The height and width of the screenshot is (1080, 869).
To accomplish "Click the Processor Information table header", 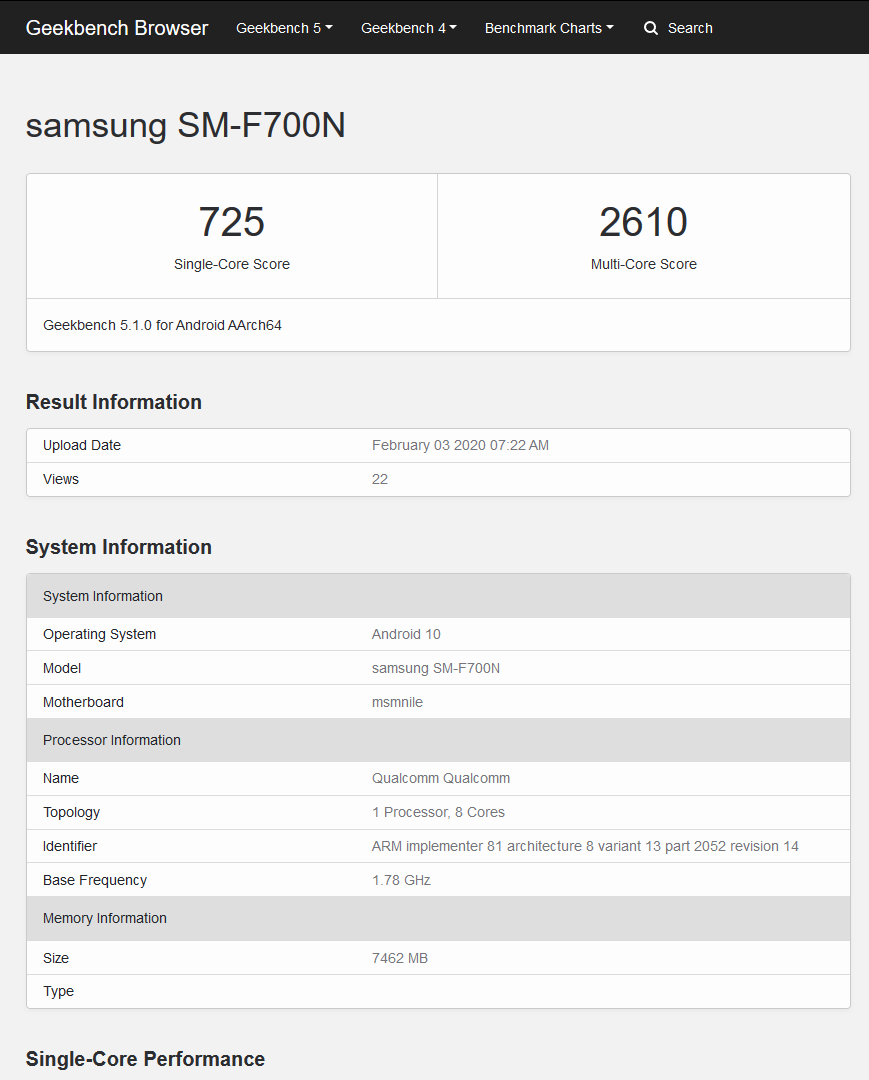I will [x=439, y=740].
